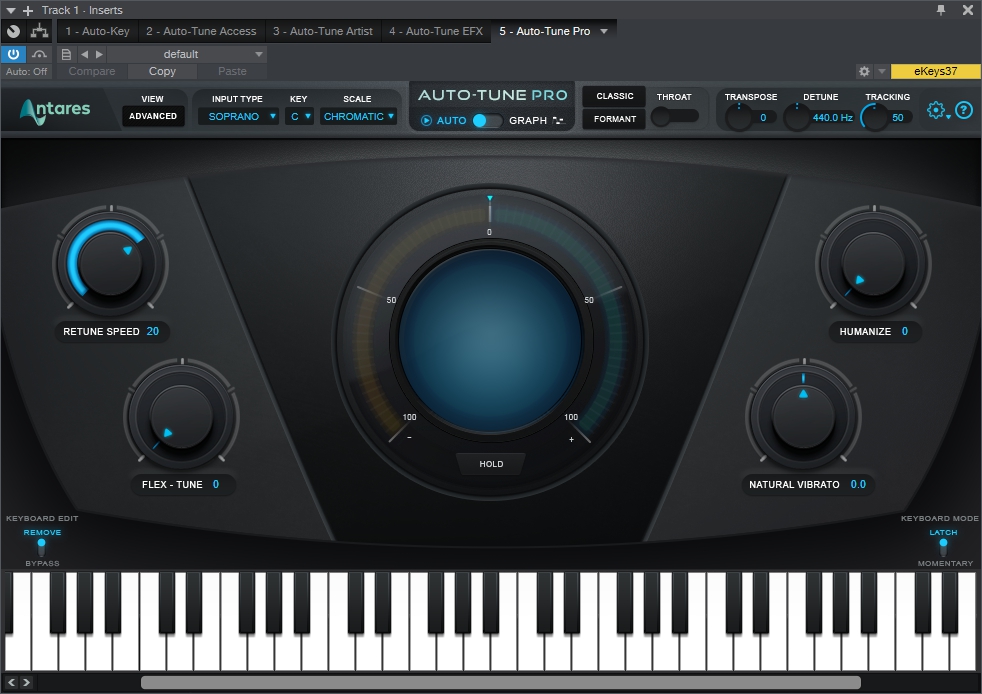Toggle the Auto/Graph mode switch

pos(487,121)
